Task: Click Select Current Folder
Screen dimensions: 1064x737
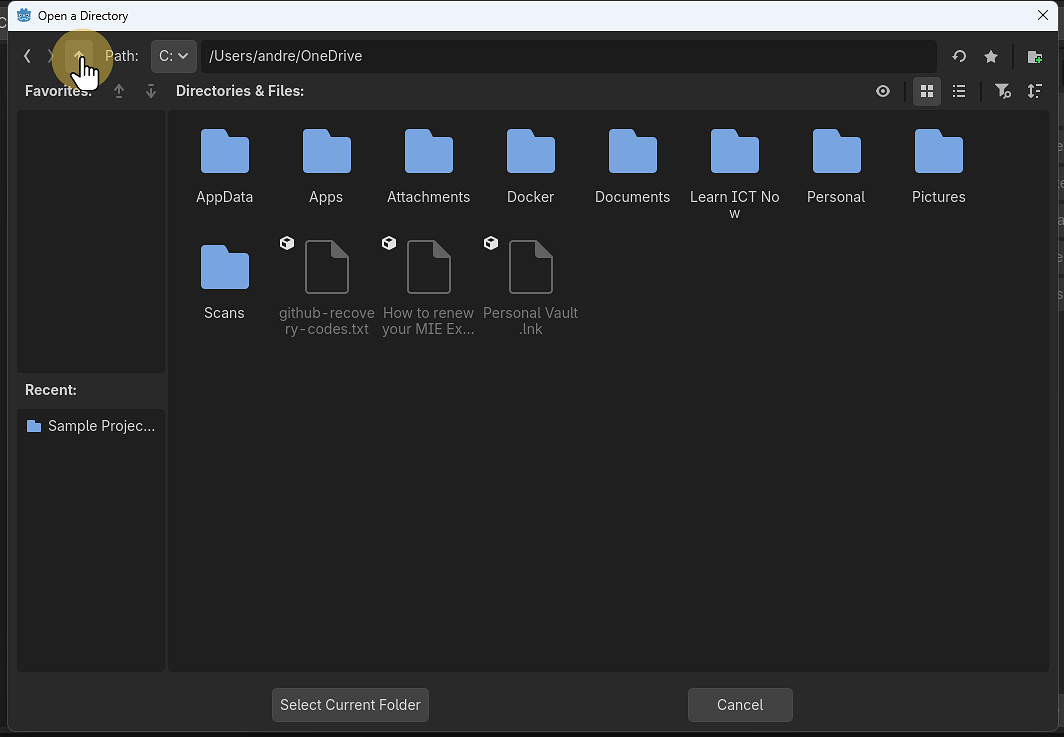Action: [x=349, y=704]
